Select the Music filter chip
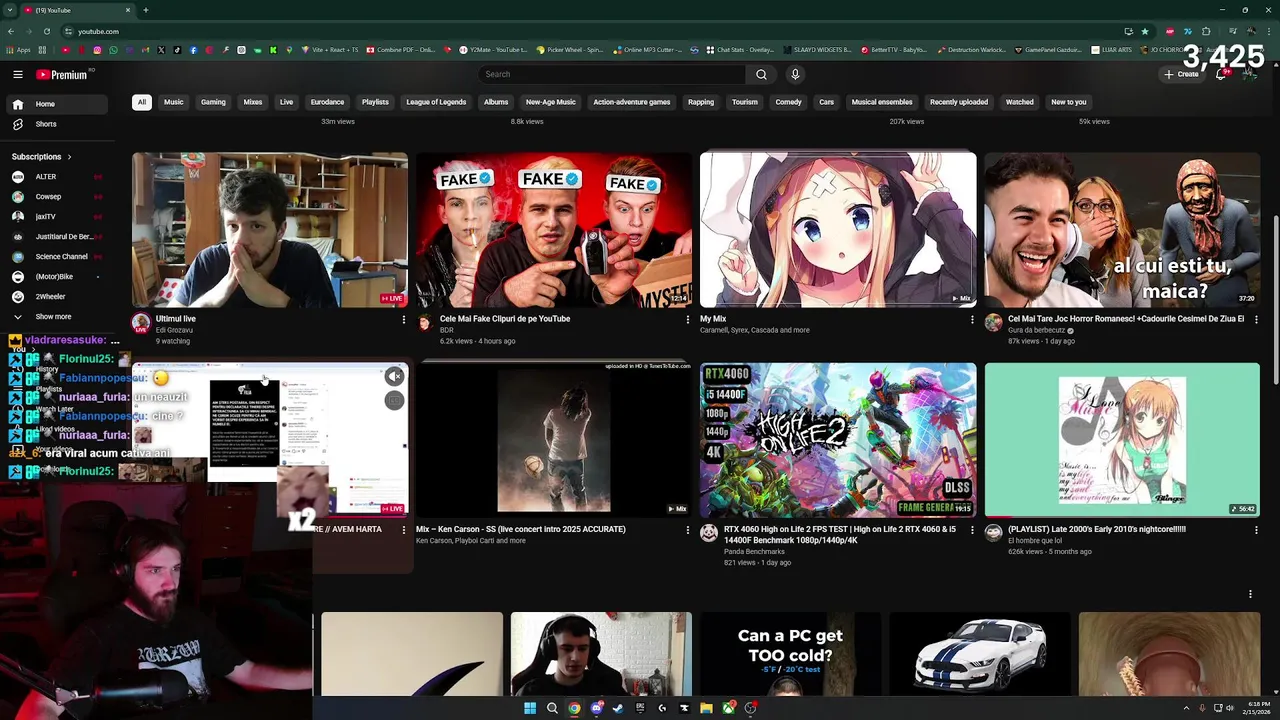This screenshot has height=720, width=1280. click(x=173, y=102)
